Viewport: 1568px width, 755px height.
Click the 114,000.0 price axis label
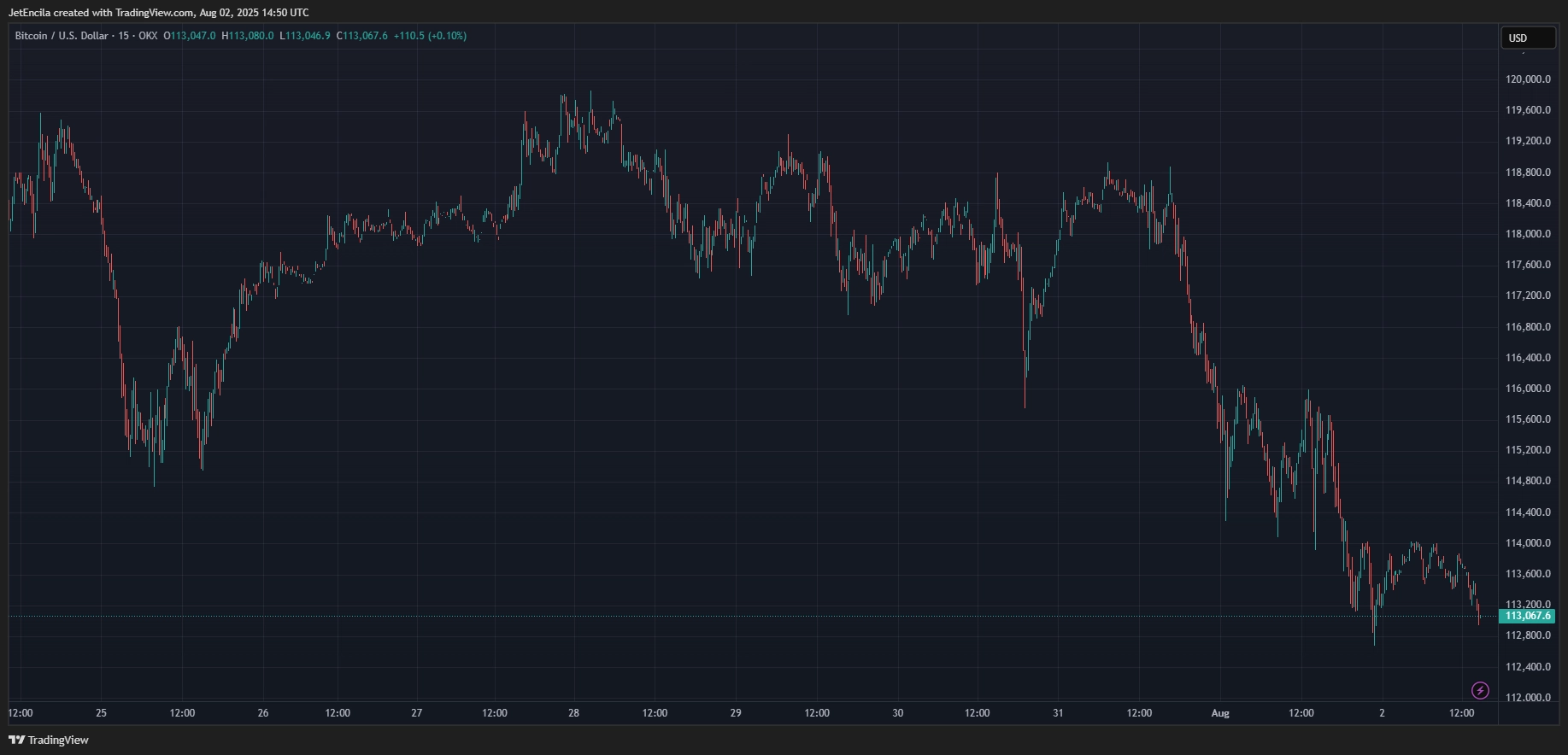tap(1528, 543)
